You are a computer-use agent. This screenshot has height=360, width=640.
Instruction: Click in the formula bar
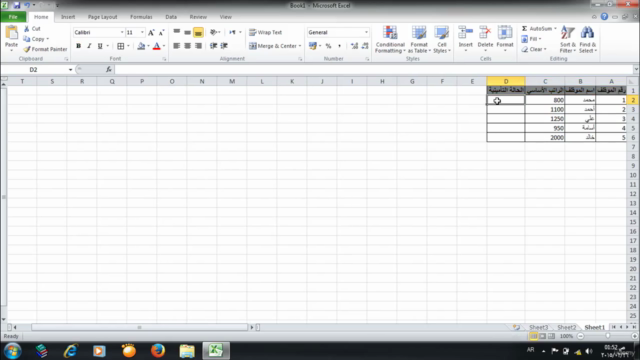pos(373,70)
